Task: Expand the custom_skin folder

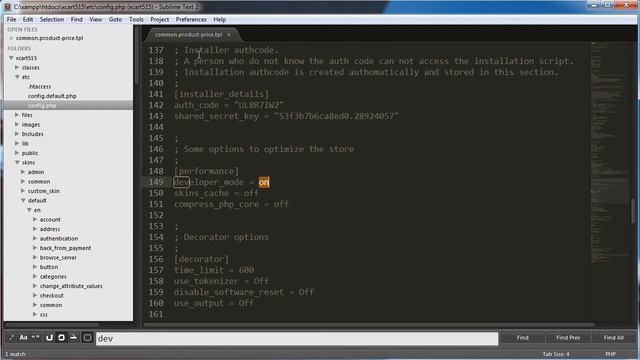Action: (23, 191)
